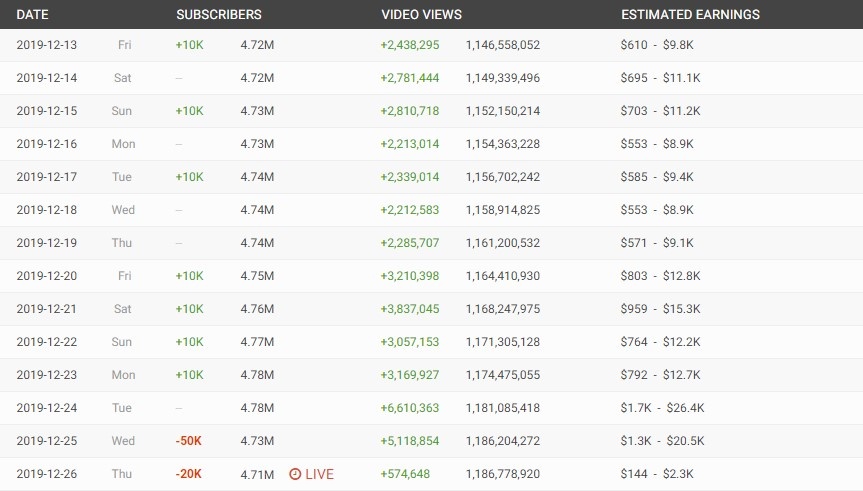
Task: Click the 2019-12-21 date row
Action: [x=47, y=309]
